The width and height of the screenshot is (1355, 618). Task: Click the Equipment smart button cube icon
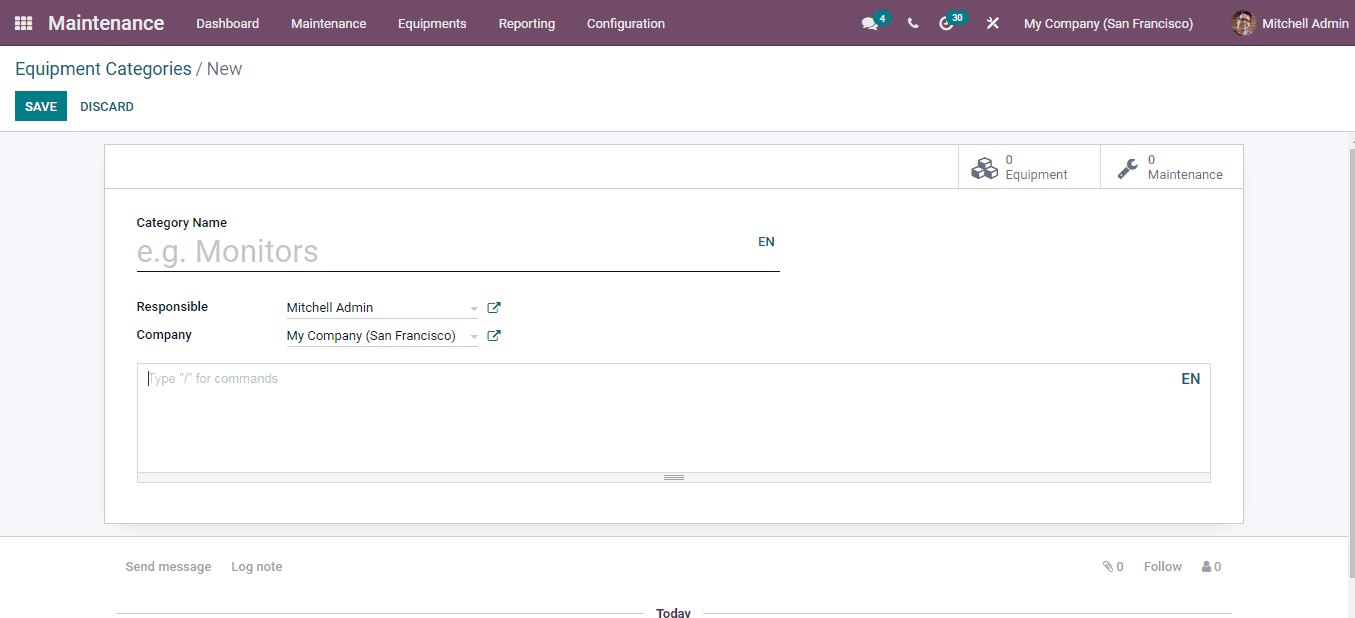985,167
